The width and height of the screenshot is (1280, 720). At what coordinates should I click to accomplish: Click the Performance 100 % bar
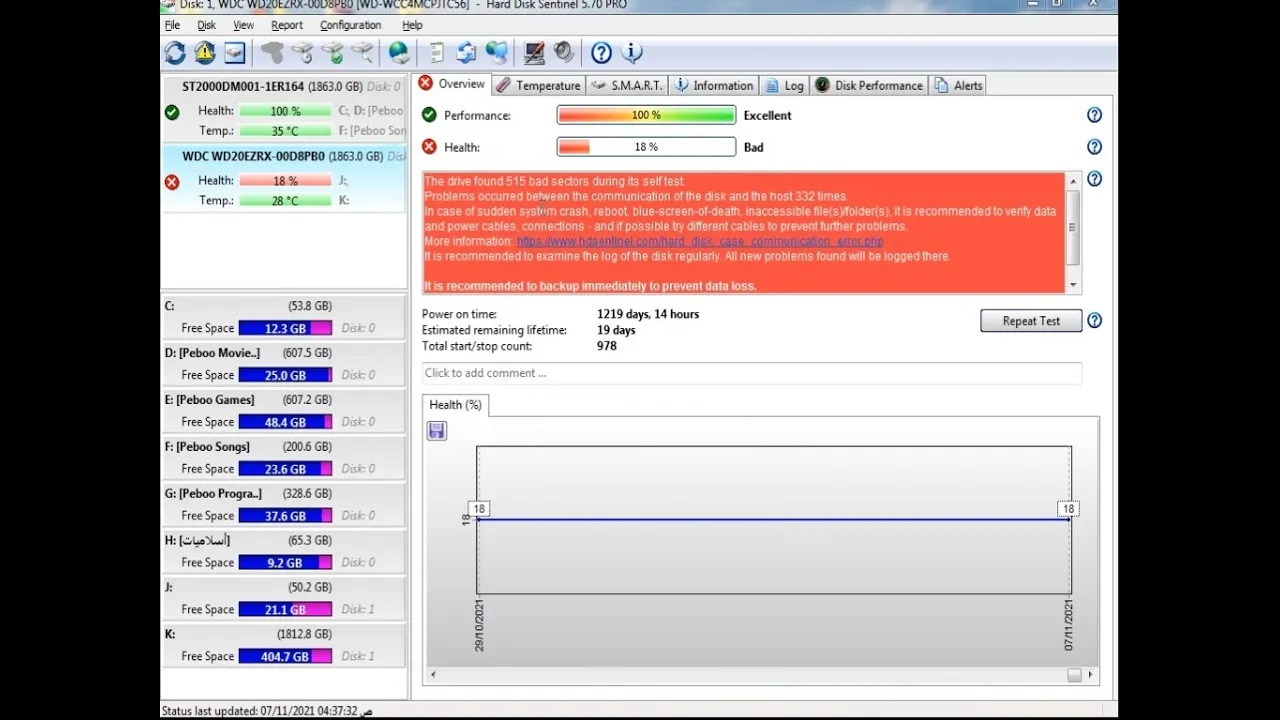point(646,115)
